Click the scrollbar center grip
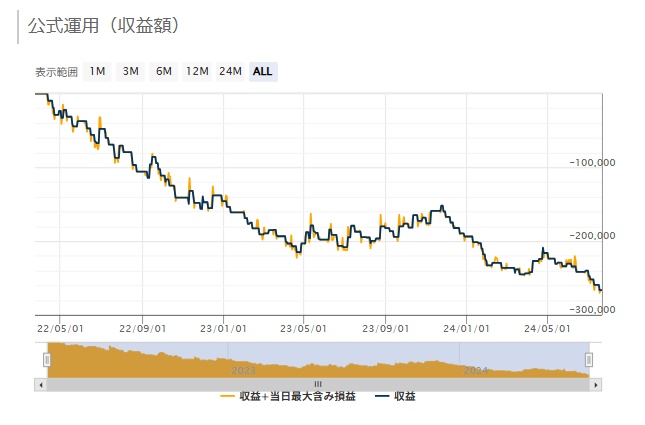Screen dimensions: 645x425 (x=318, y=384)
